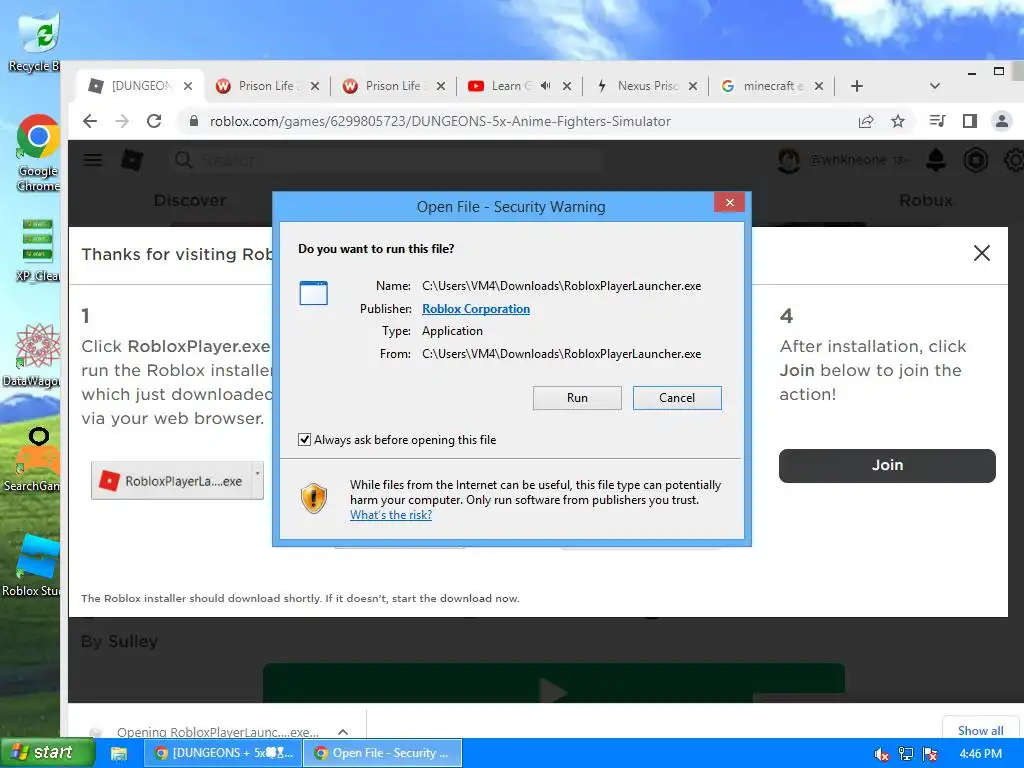Reload the Roblox page
Image resolution: width=1024 pixels, height=768 pixels.
[154, 121]
